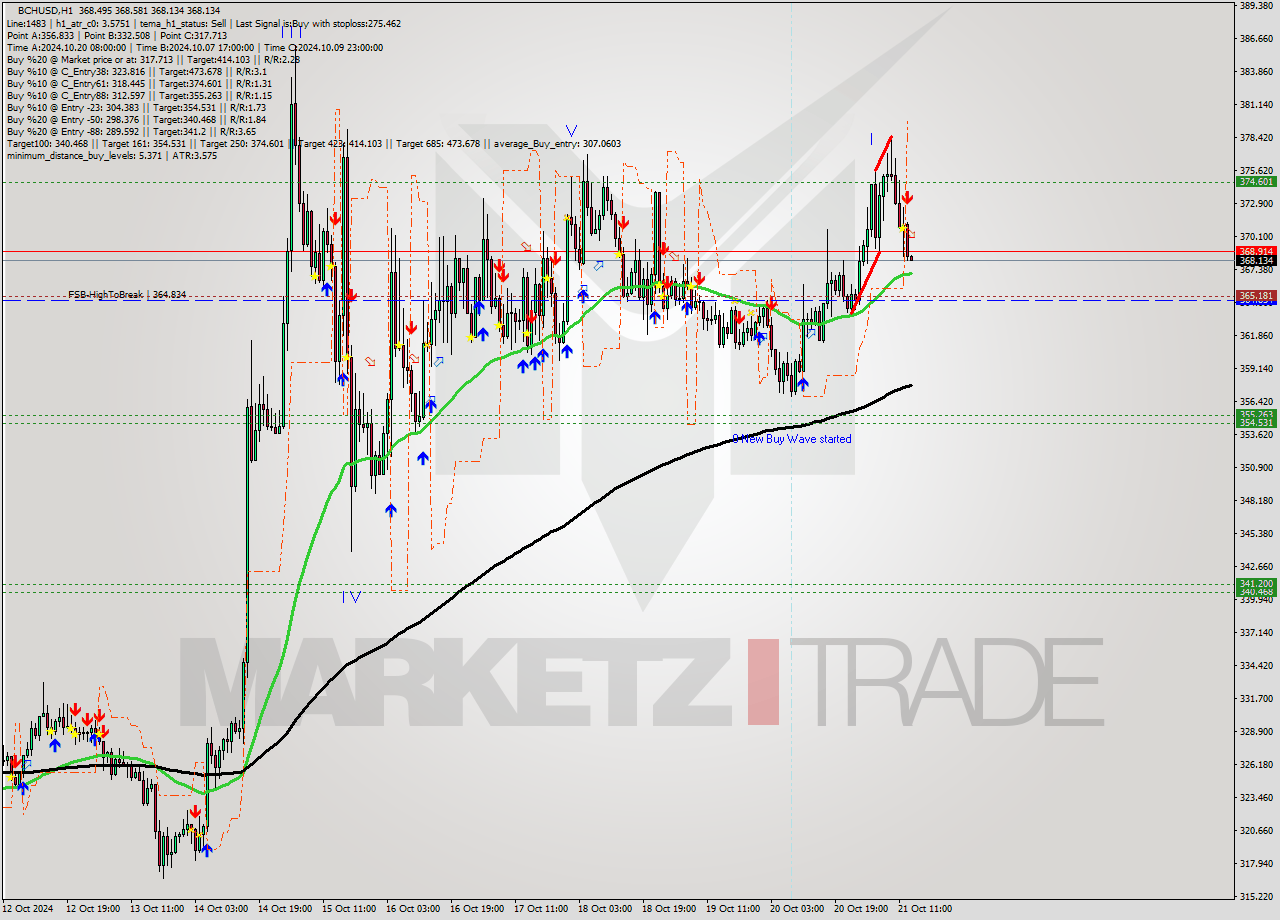Click the 17 Oct 11:00 time label

(541, 909)
